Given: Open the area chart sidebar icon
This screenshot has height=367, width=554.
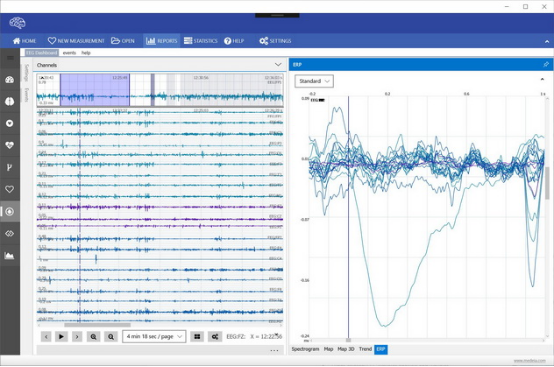Looking at the screenshot, I should pyautogui.click(x=10, y=255).
